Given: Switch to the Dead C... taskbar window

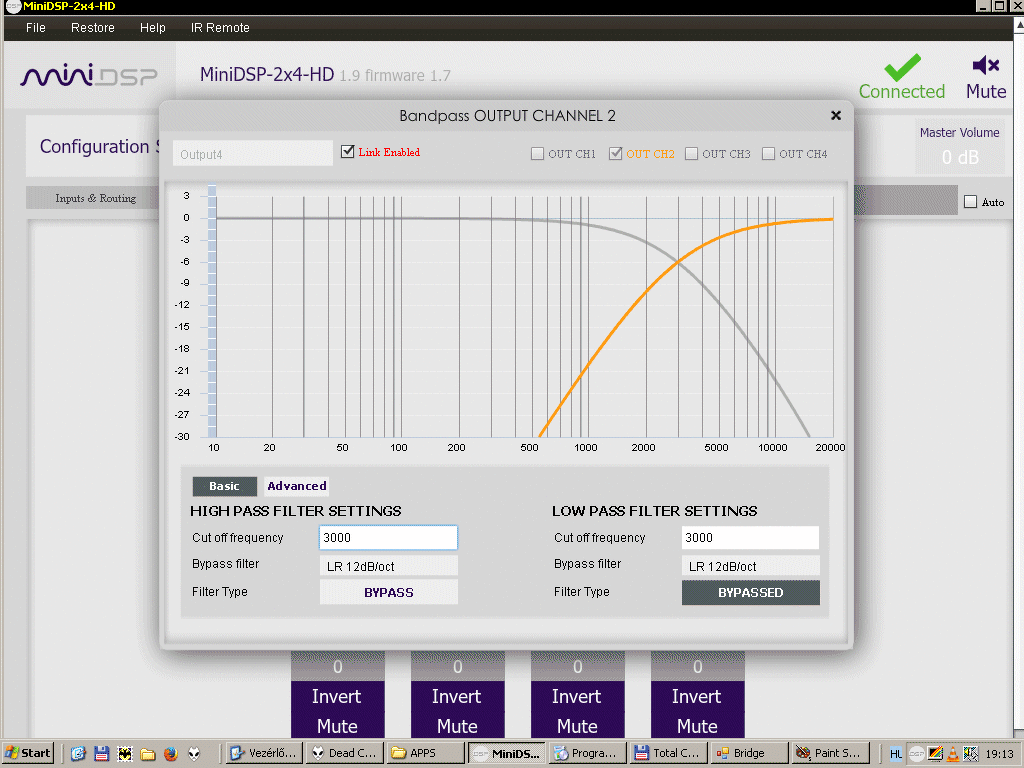Looking at the screenshot, I should 344,753.
